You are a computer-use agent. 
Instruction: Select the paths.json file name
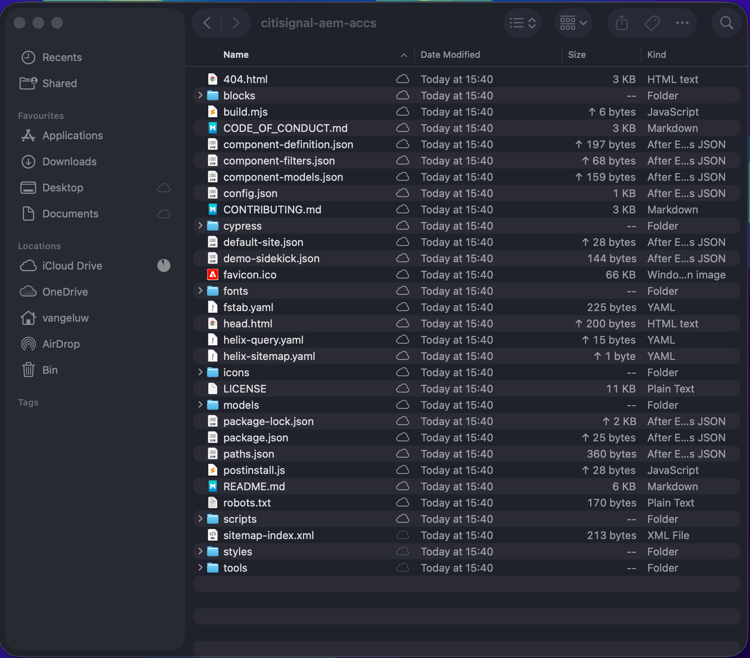click(249, 454)
